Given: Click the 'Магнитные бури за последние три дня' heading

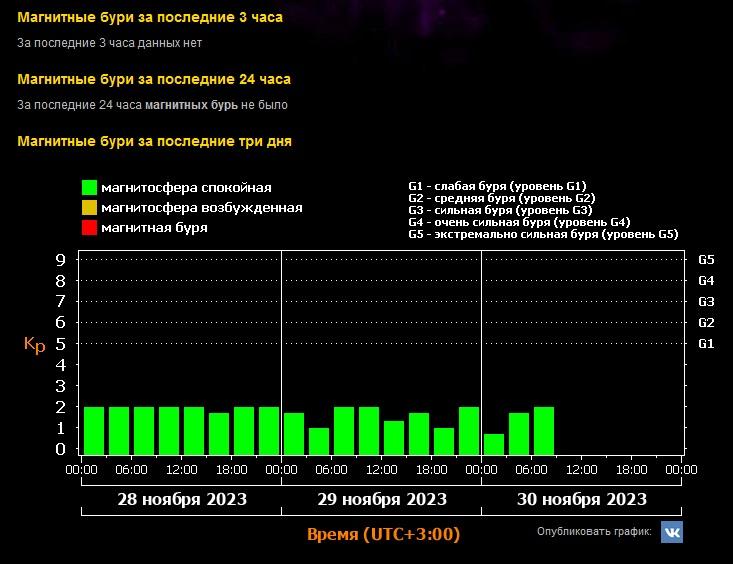Looking at the screenshot, I should (154, 141).
